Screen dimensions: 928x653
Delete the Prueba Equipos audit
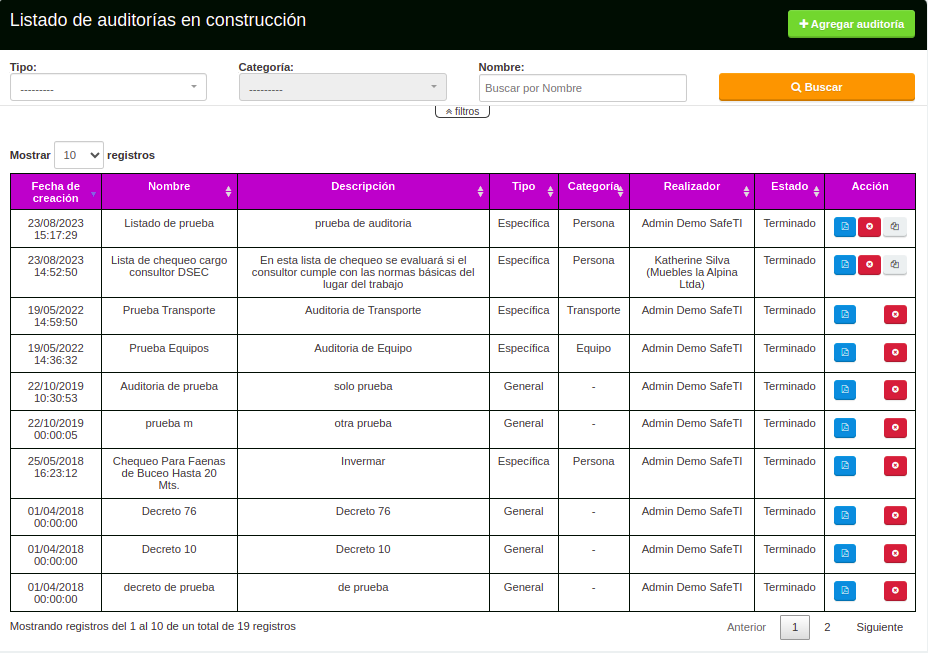tap(895, 352)
